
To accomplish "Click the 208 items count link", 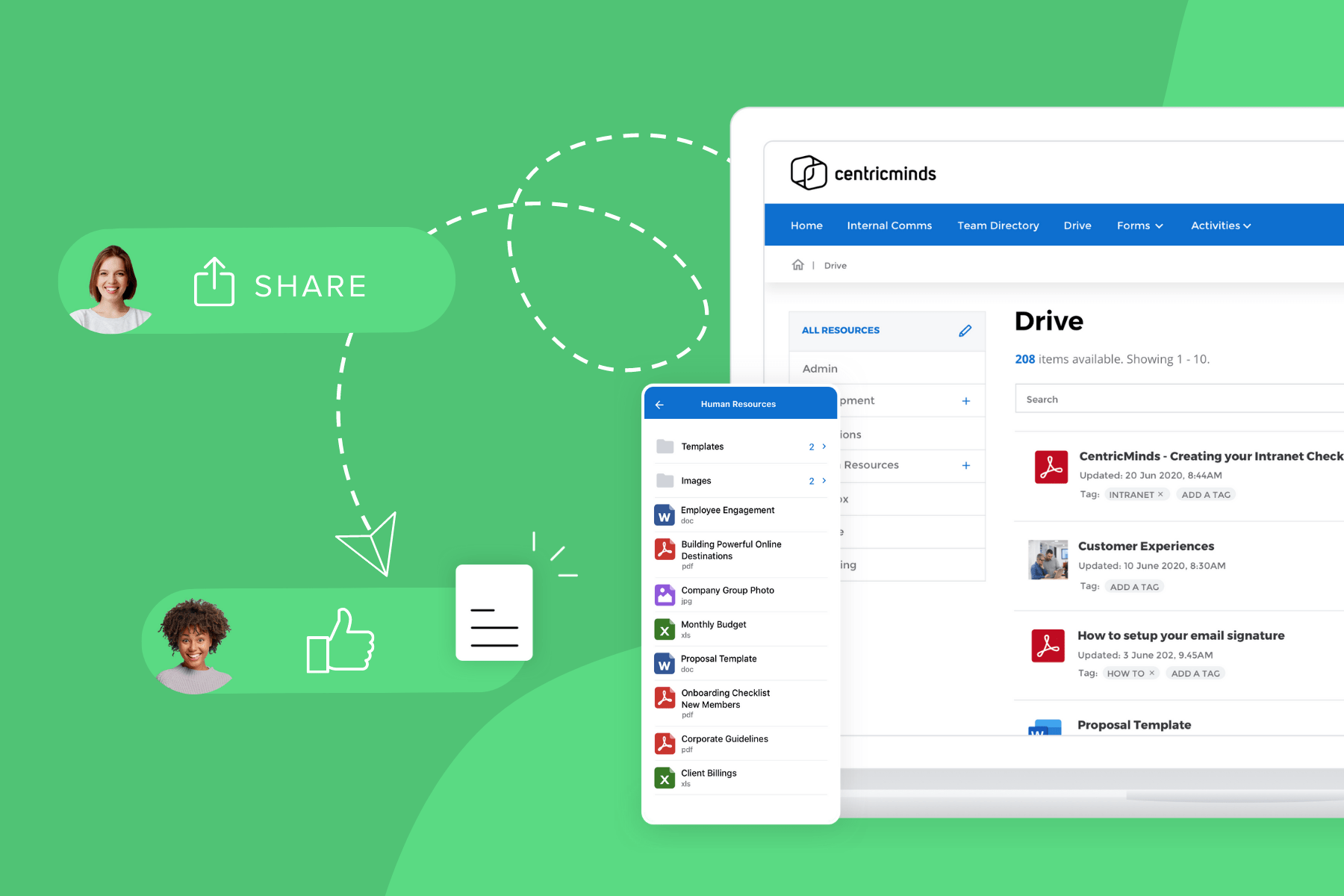I will (1024, 359).
